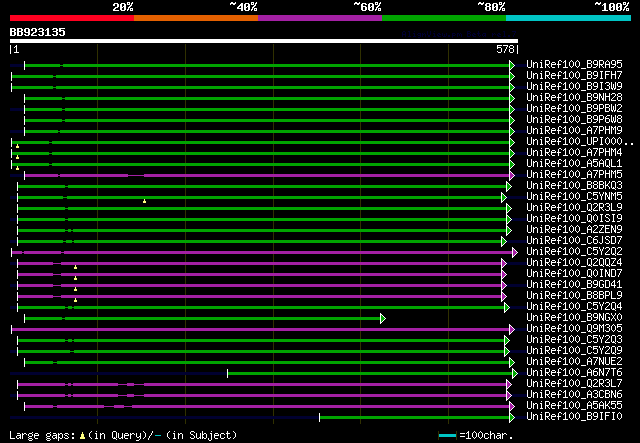Click the arrowhead ending the B9RA95 alignment
The width and height of the screenshot is (640, 443).
coord(512,65)
